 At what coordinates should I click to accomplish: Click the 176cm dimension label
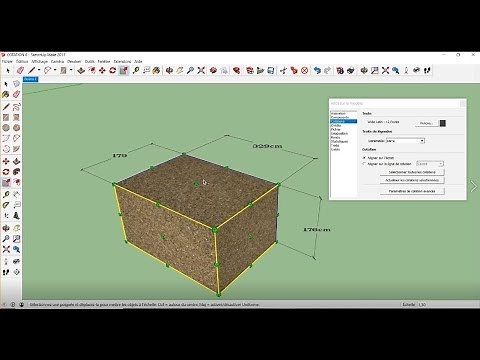pyautogui.click(x=316, y=229)
